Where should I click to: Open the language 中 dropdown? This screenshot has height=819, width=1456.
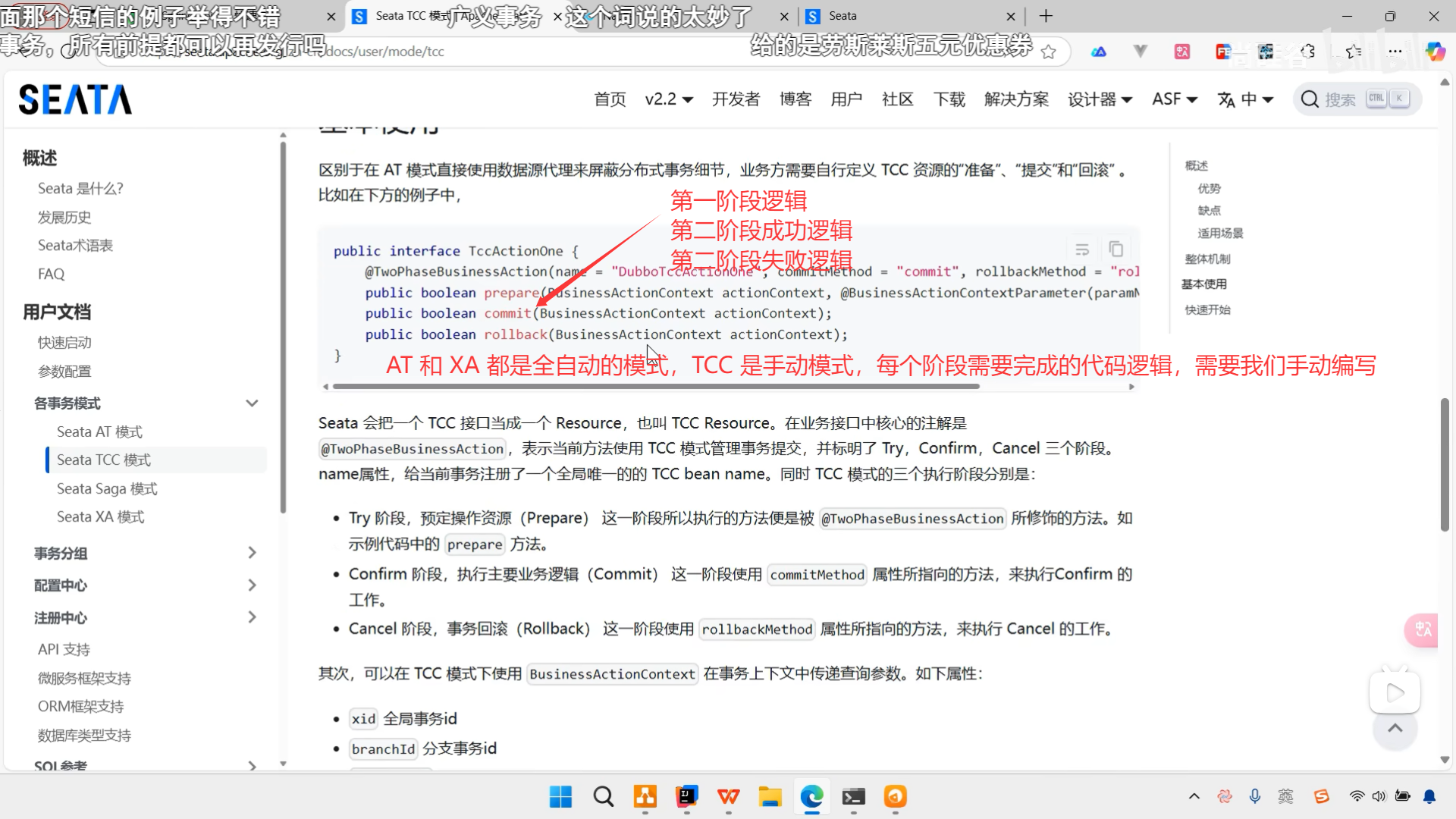pos(1245,99)
